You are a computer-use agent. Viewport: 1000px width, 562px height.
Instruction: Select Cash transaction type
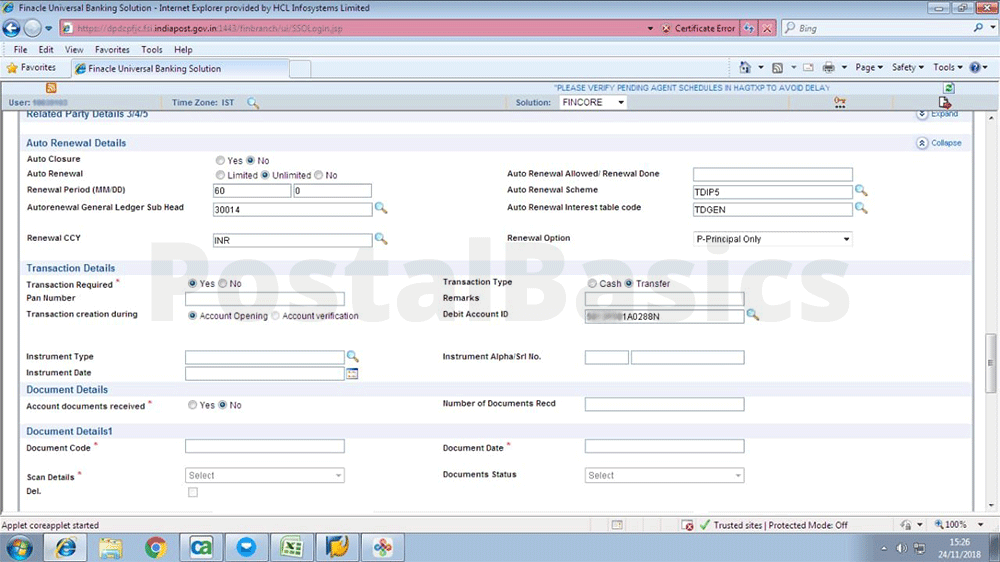pyautogui.click(x=593, y=284)
